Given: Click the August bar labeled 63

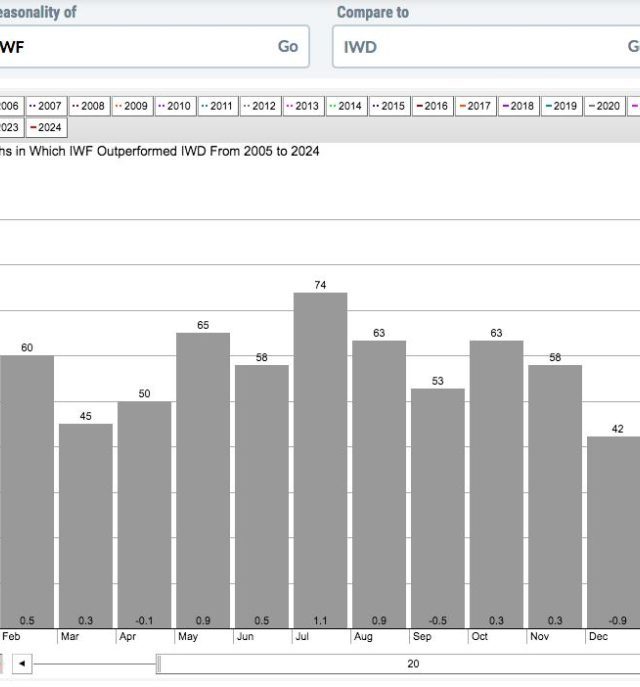Looking at the screenshot, I should [x=379, y=485].
